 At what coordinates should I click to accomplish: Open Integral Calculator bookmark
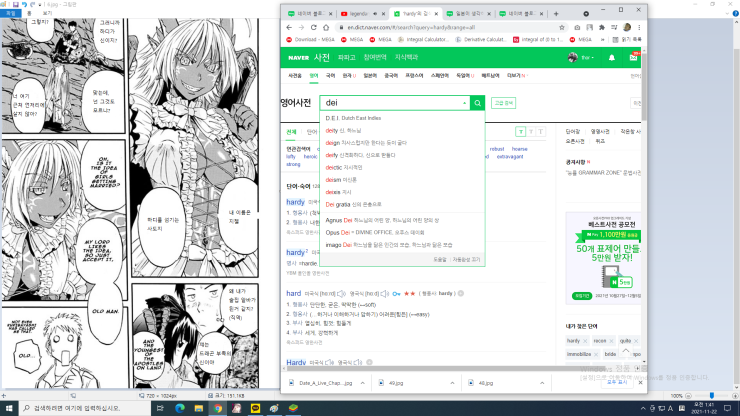click(x=423, y=40)
